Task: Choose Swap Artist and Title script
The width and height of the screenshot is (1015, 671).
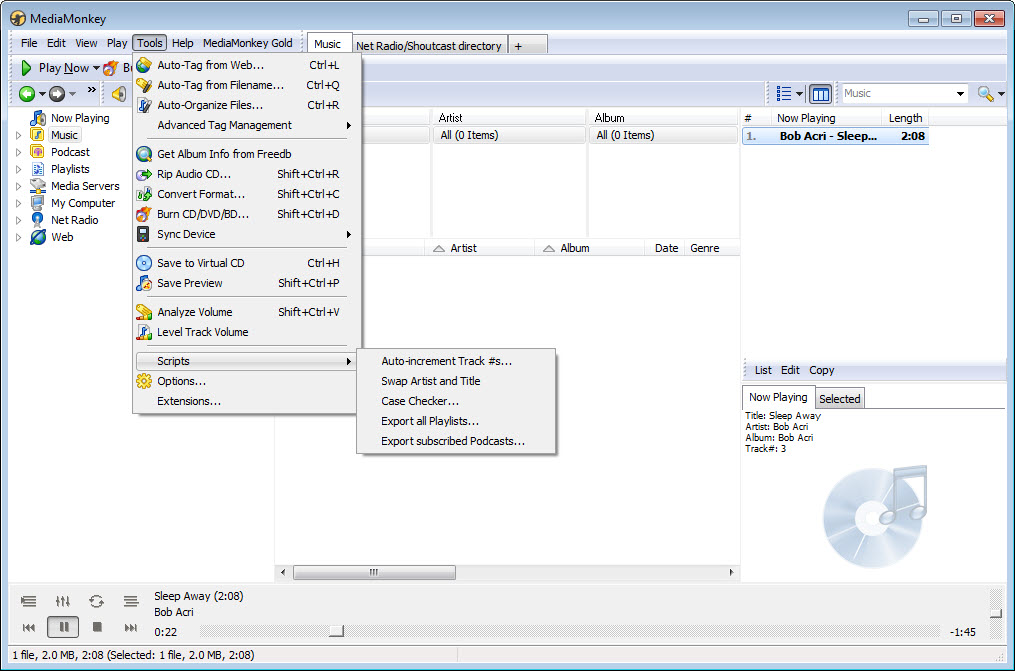Action: point(456,381)
